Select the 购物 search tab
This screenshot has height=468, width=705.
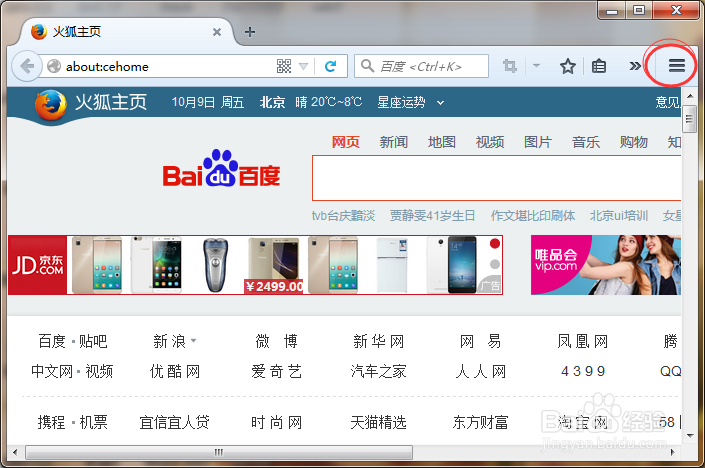(634, 142)
